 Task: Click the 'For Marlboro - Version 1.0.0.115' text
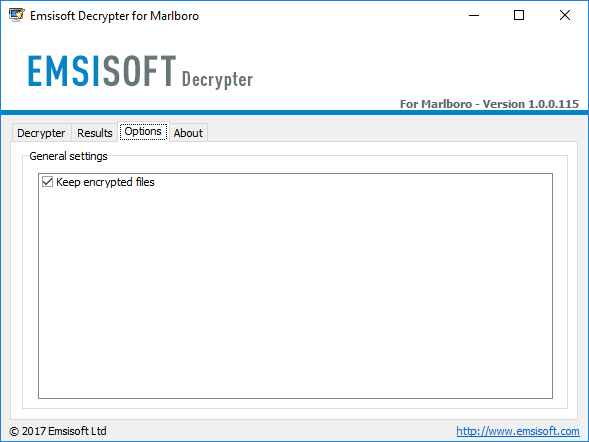pyautogui.click(x=489, y=104)
